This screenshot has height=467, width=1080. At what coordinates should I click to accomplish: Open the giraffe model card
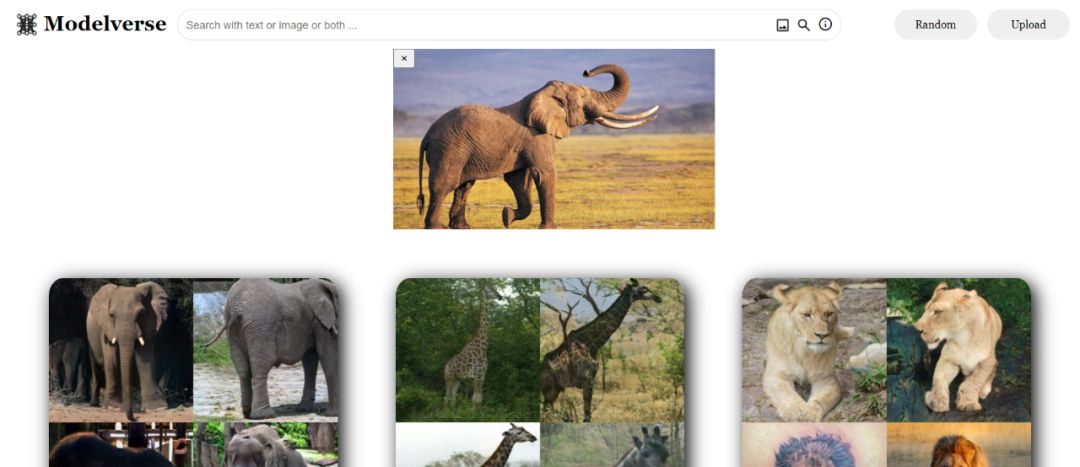click(540, 373)
